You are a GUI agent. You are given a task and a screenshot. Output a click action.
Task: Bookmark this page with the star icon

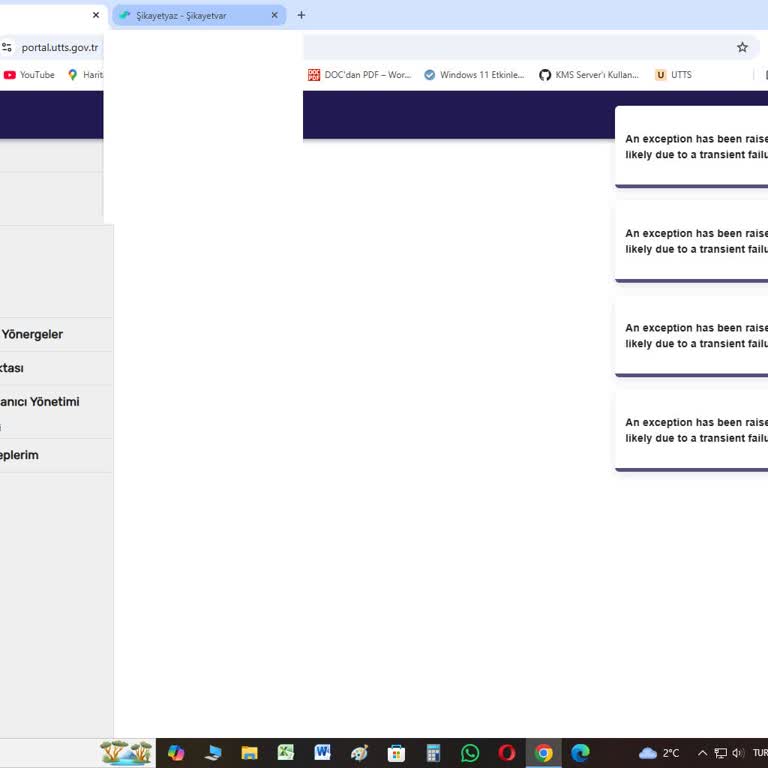point(742,47)
